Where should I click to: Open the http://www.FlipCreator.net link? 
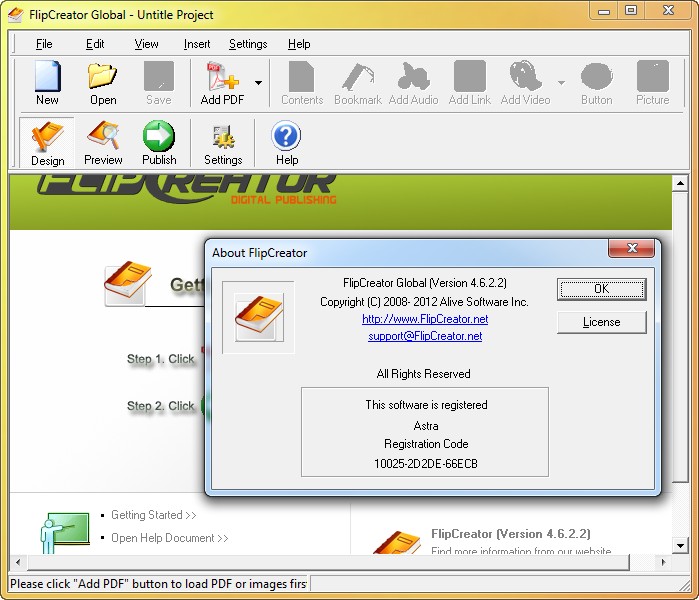425,319
